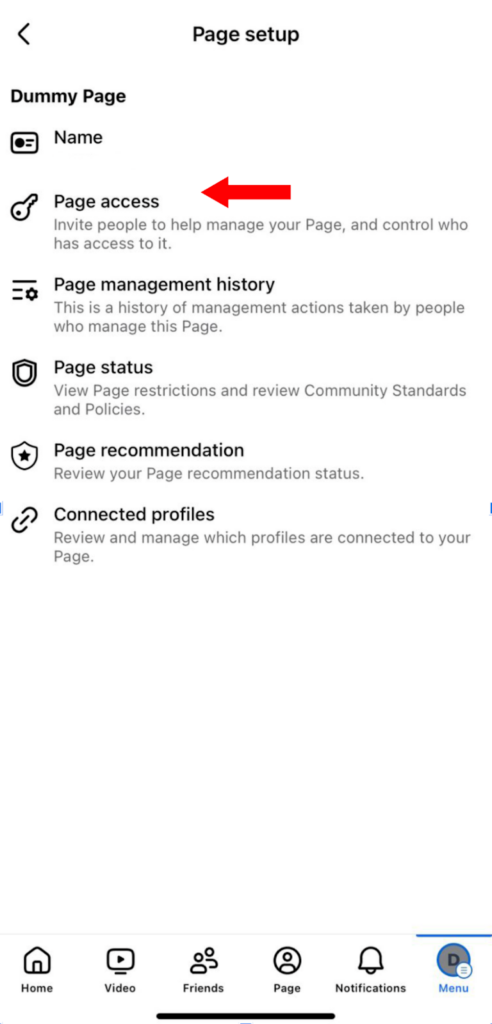Switch to the Video tab
The height and width of the screenshot is (1024, 492).
(x=120, y=970)
